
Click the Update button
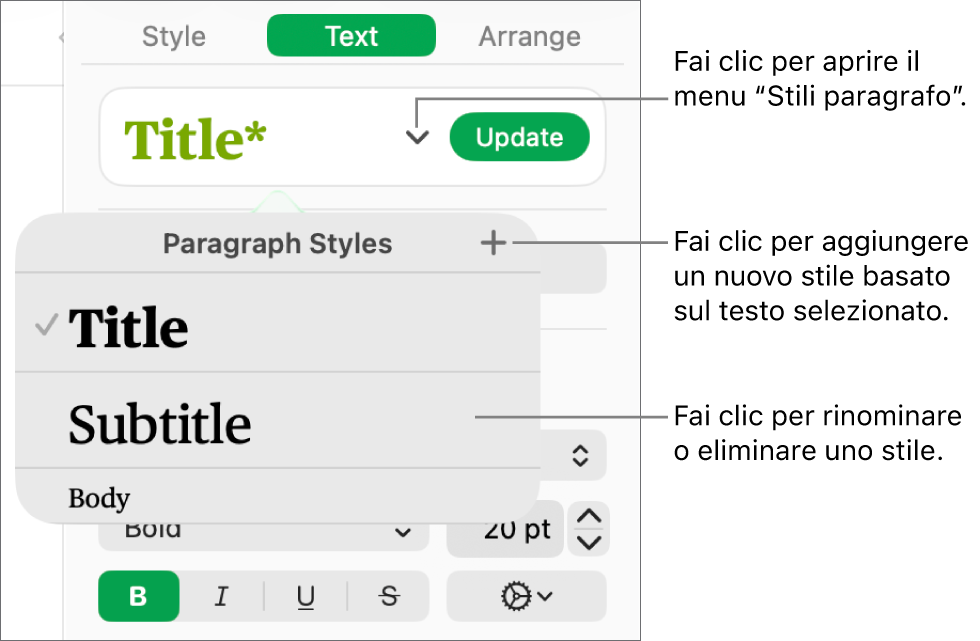point(520,137)
